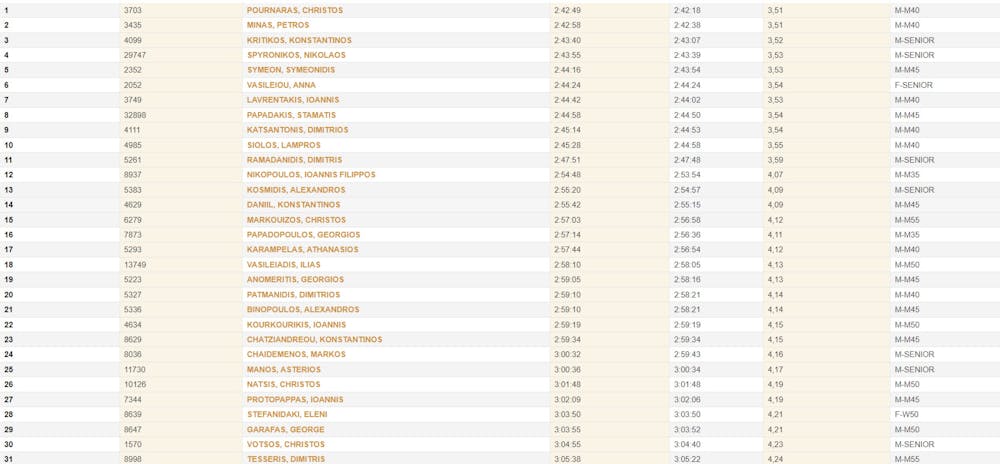This screenshot has height=464, width=1000.
Task: Click finish time 2:47:51
Action: [x=567, y=160]
